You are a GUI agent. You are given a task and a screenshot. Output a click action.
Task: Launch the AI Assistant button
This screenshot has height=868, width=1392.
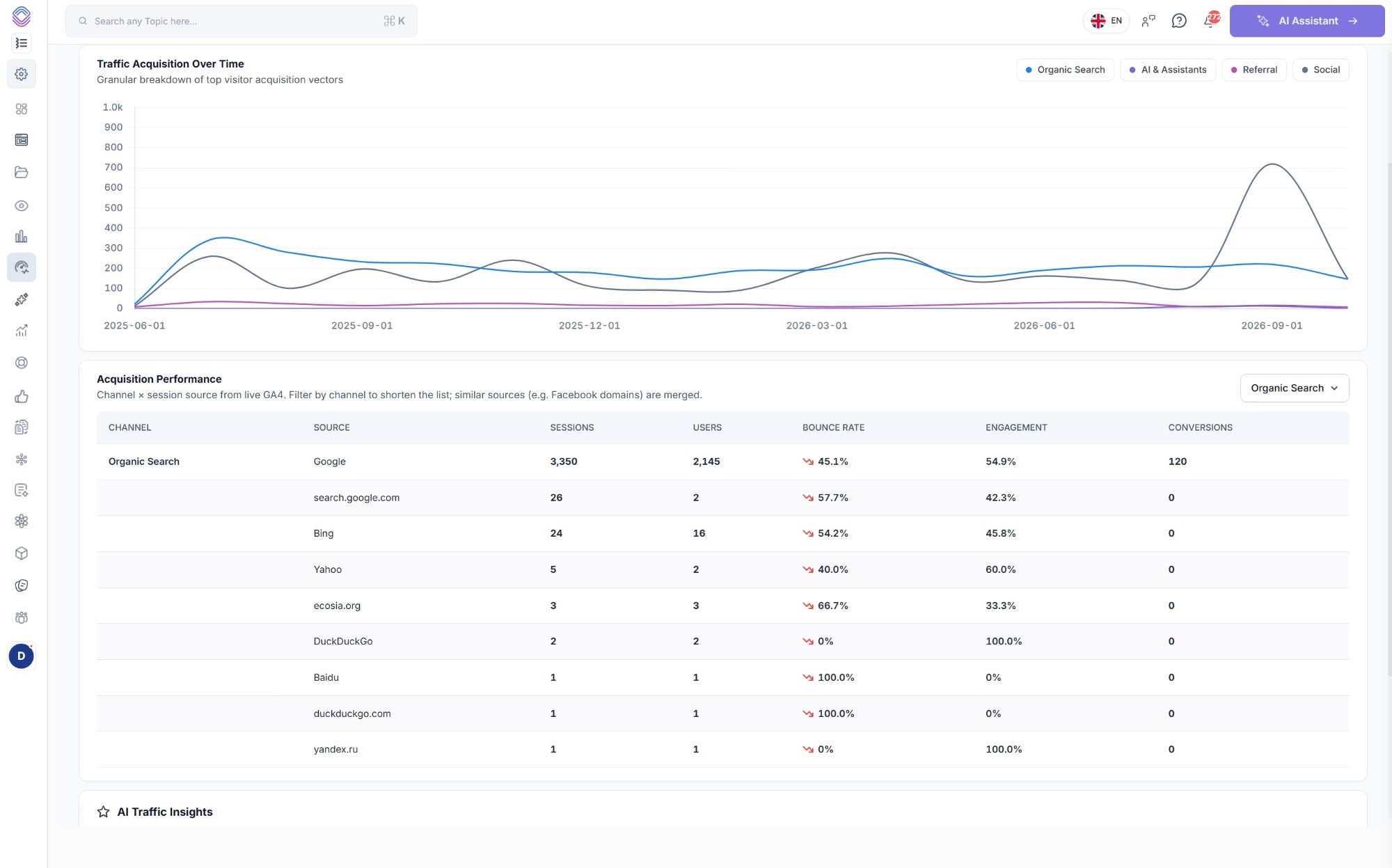click(x=1307, y=21)
